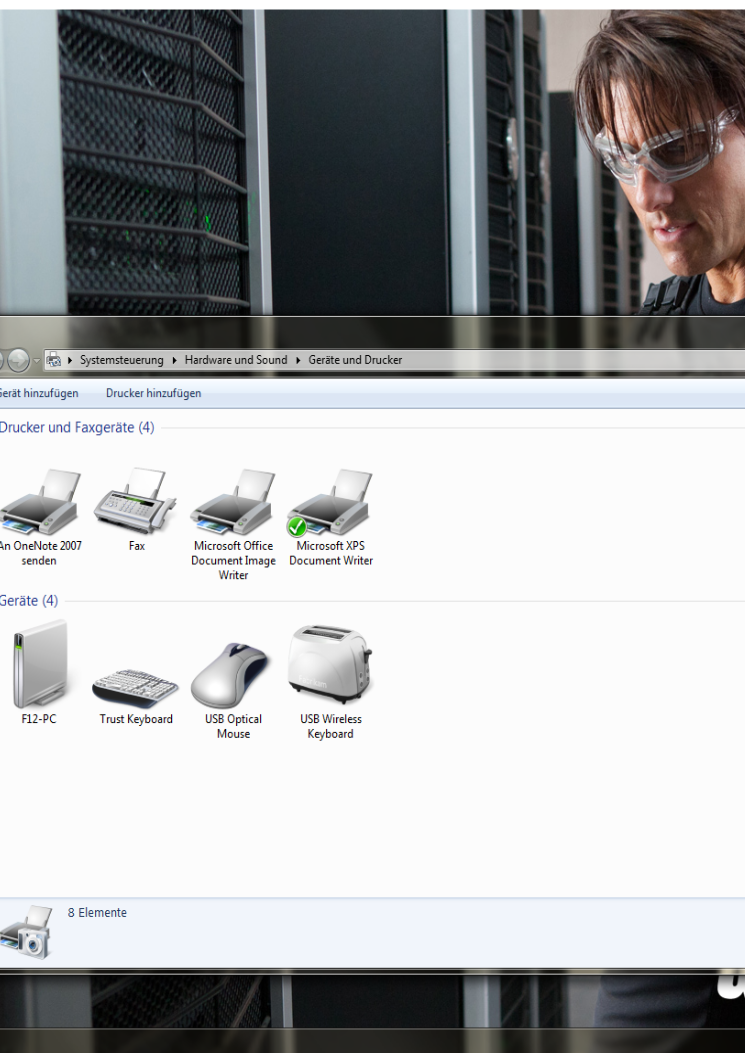Select Microsoft Office Document Image Writer printer
This screenshot has height=1053, width=745.
(233, 503)
